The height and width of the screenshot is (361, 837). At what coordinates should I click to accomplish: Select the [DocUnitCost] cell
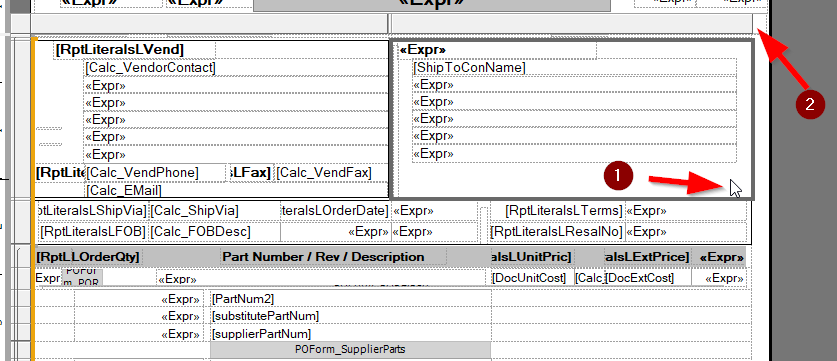click(532, 278)
